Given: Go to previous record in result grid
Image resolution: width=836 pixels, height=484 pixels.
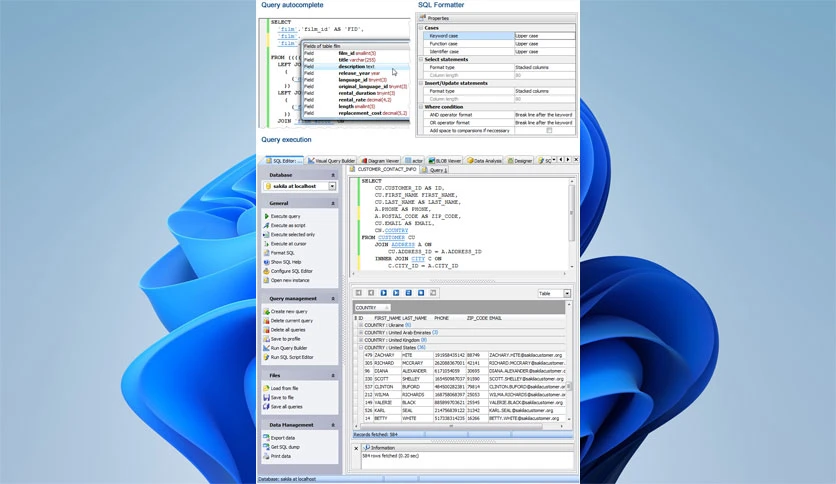Looking at the screenshot, I should click(x=371, y=293).
